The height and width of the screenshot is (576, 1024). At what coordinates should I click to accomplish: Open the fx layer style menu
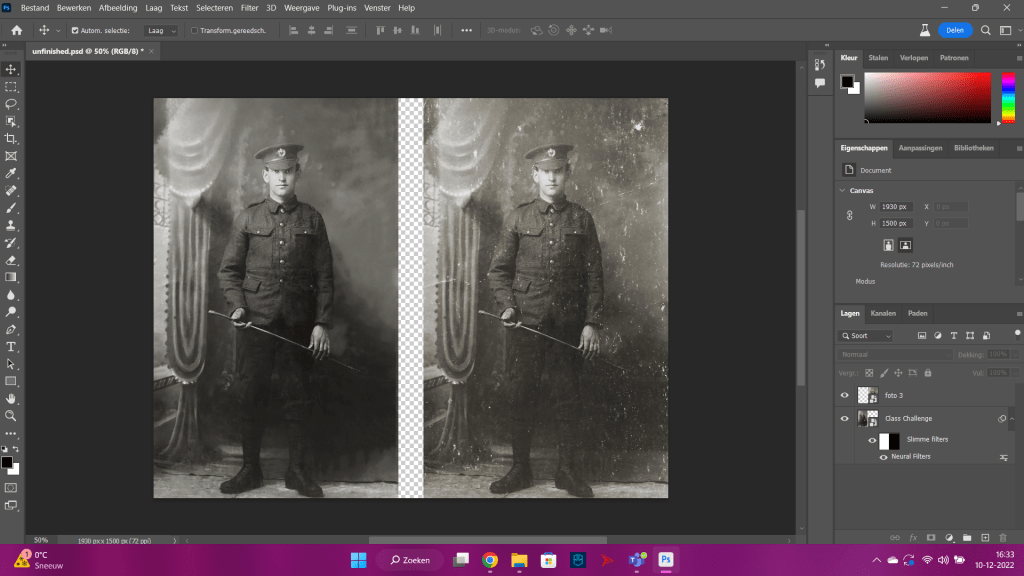click(913, 538)
